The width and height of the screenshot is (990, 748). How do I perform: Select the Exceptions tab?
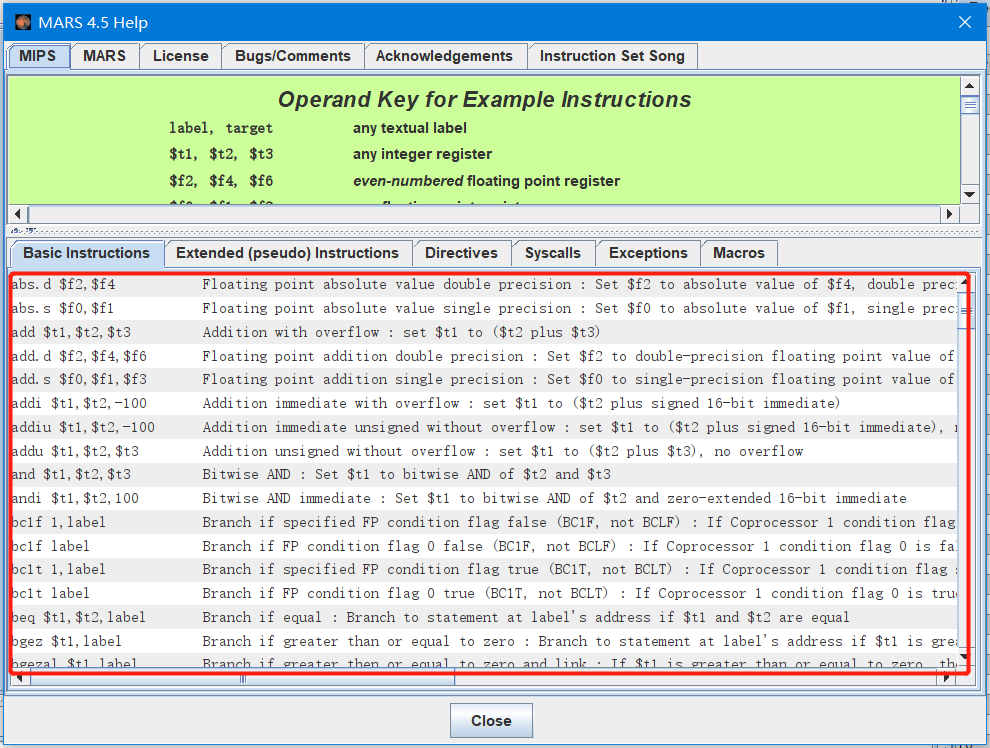click(648, 253)
